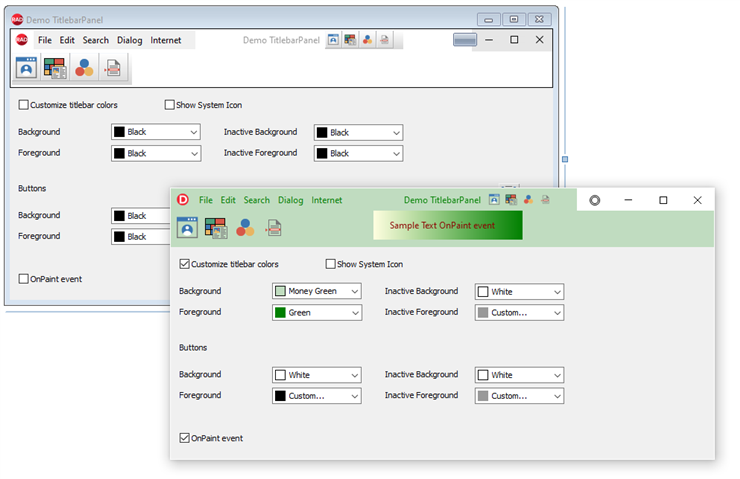This screenshot has width=740, height=479.
Task: Click small colored grid icon beside back window title
Action: (x=350, y=40)
